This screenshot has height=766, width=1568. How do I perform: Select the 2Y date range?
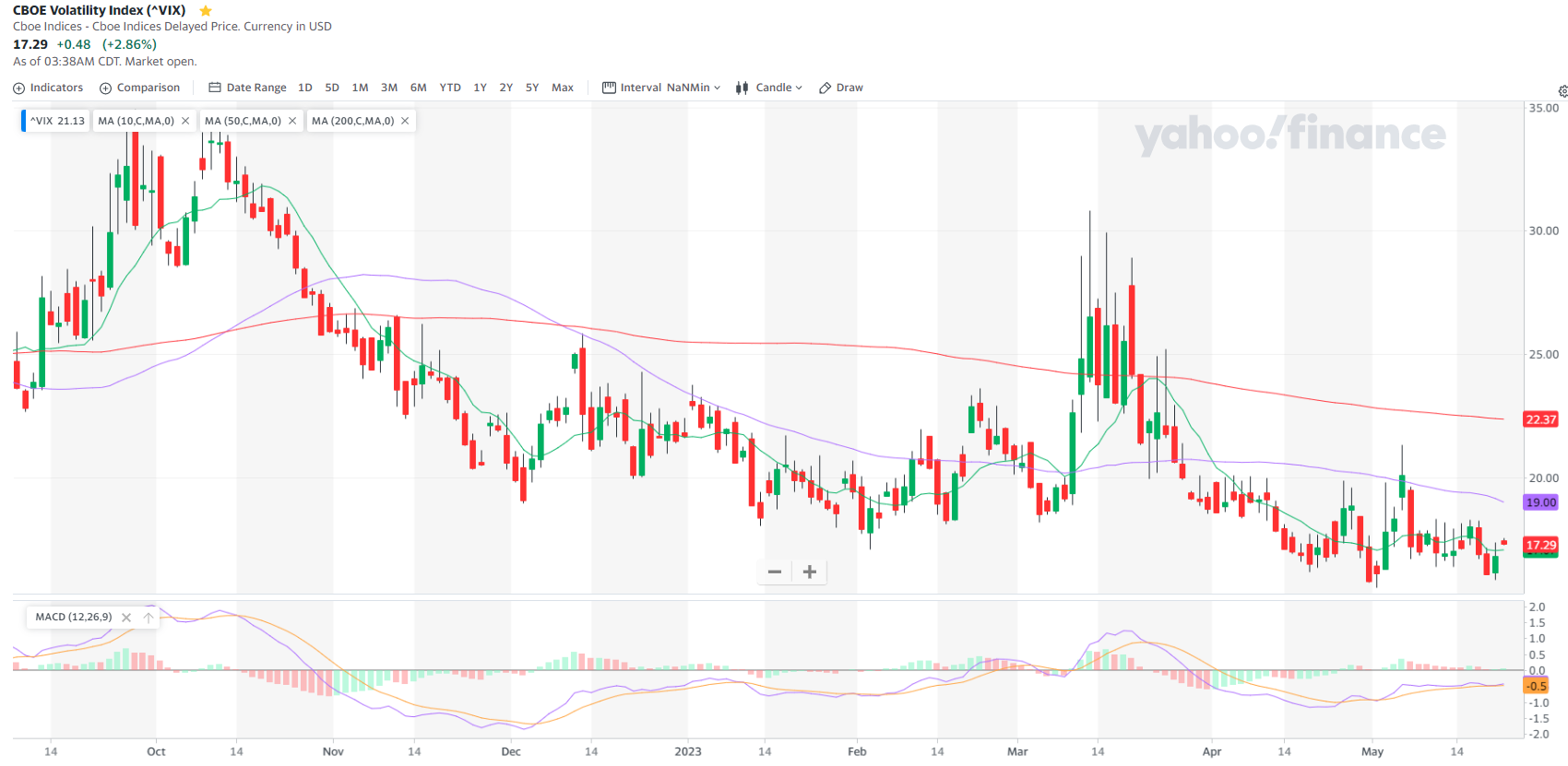(x=505, y=88)
